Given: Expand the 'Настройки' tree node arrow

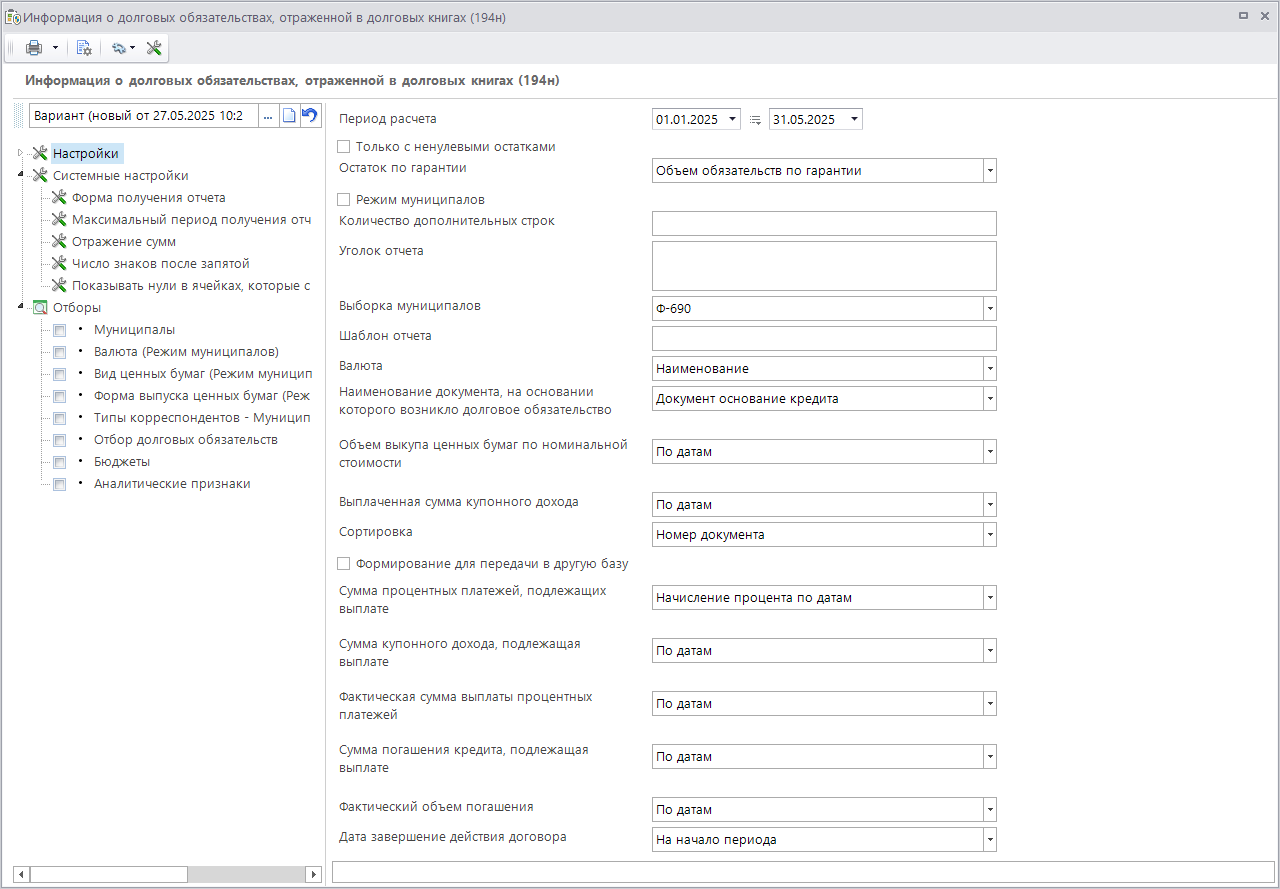Looking at the screenshot, I should (20, 154).
